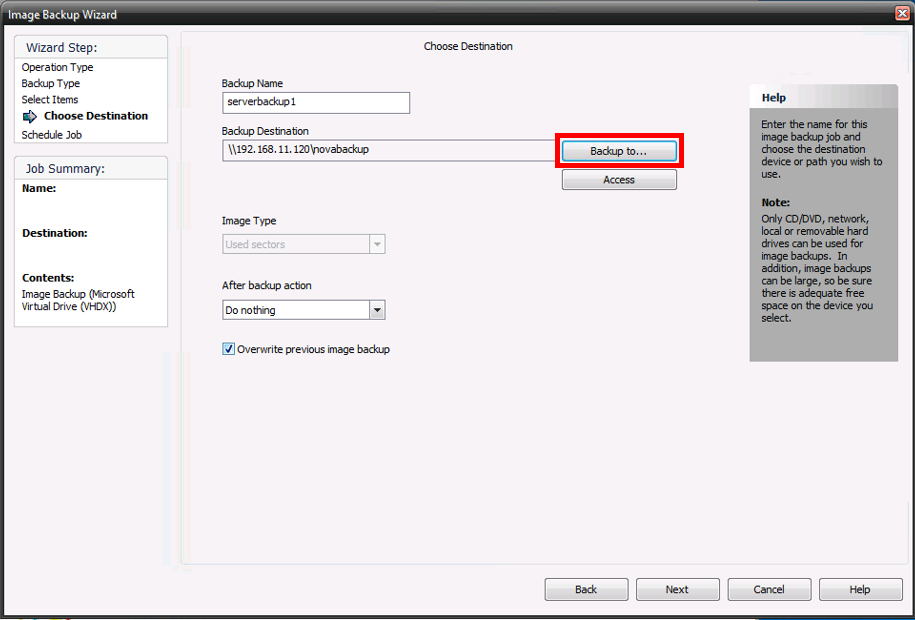Click the Access button
Screen dimensions: 915x620
[x=619, y=180]
